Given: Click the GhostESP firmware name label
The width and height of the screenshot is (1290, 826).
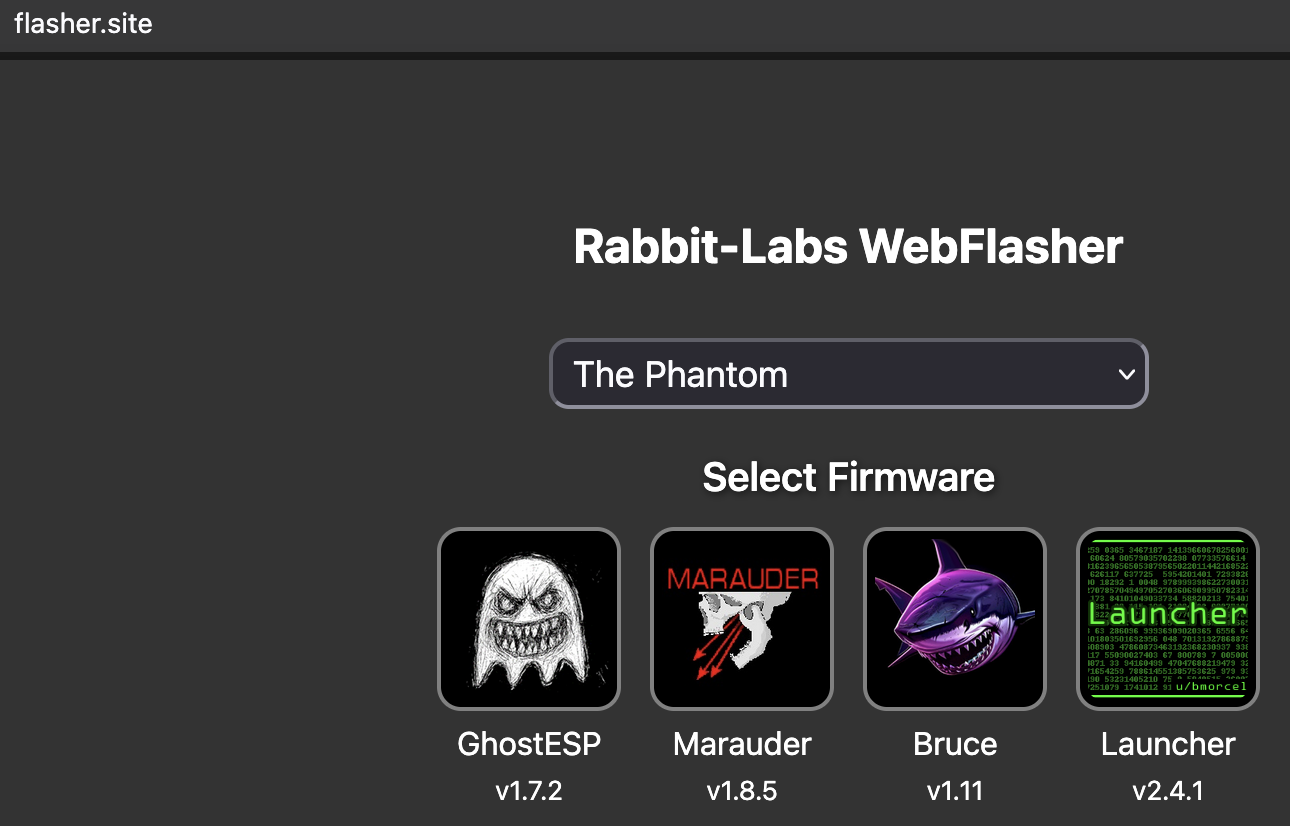Looking at the screenshot, I should (x=529, y=744).
